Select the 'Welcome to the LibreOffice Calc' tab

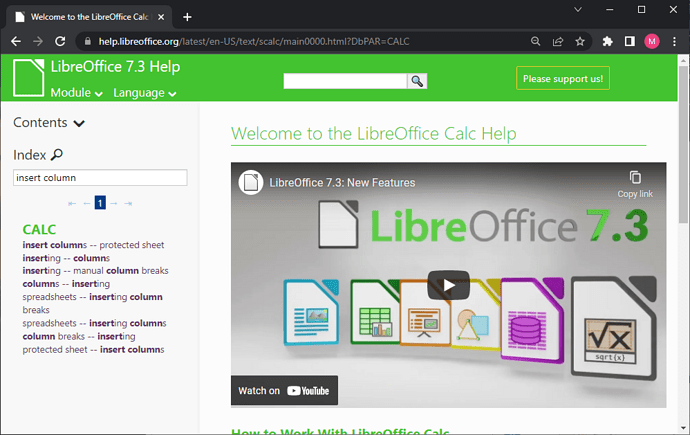click(x=89, y=17)
